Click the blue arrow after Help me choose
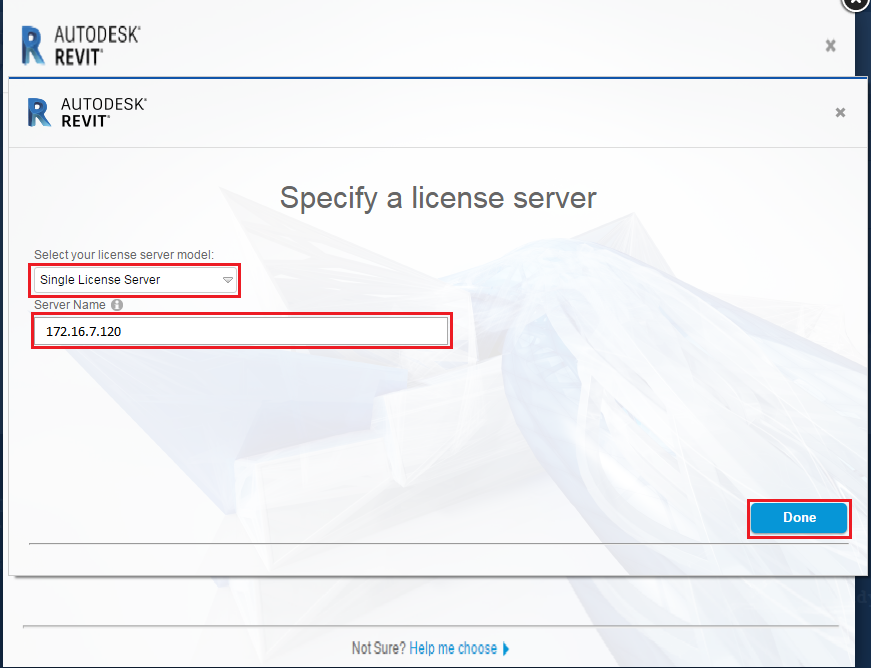 coord(506,649)
